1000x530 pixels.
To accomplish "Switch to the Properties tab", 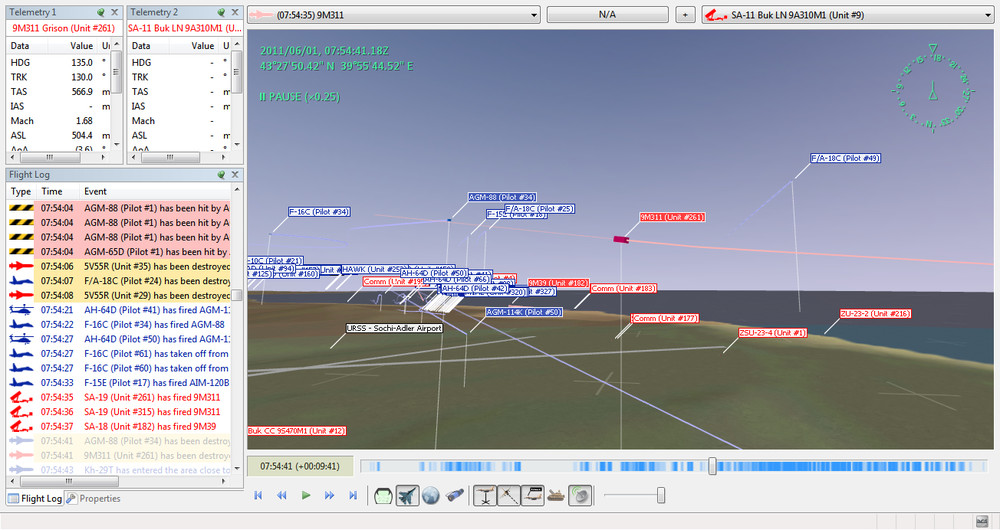I will pyautogui.click(x=94, y=499).
